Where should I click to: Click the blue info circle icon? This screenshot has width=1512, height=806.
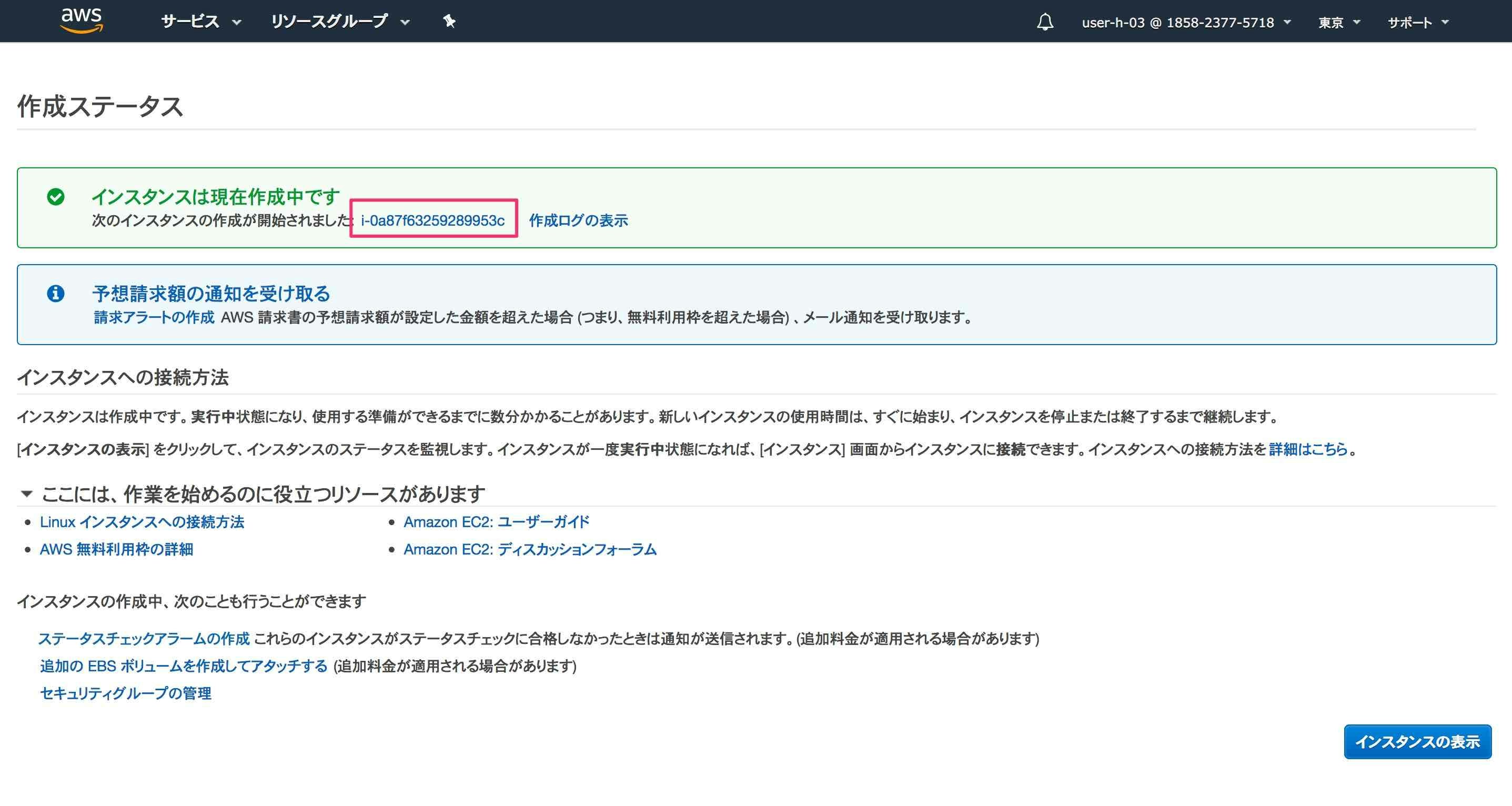coord(56,293)
